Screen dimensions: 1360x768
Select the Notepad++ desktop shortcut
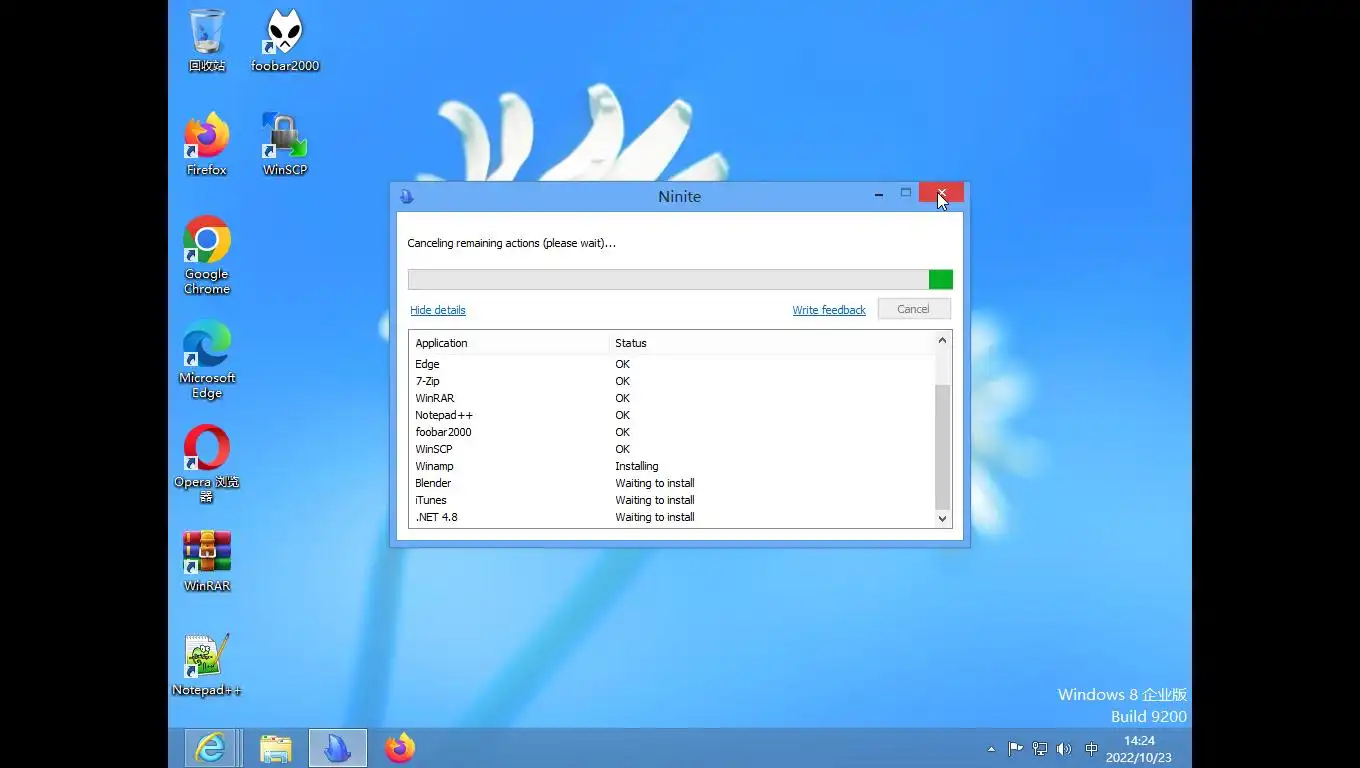point(207,665)
